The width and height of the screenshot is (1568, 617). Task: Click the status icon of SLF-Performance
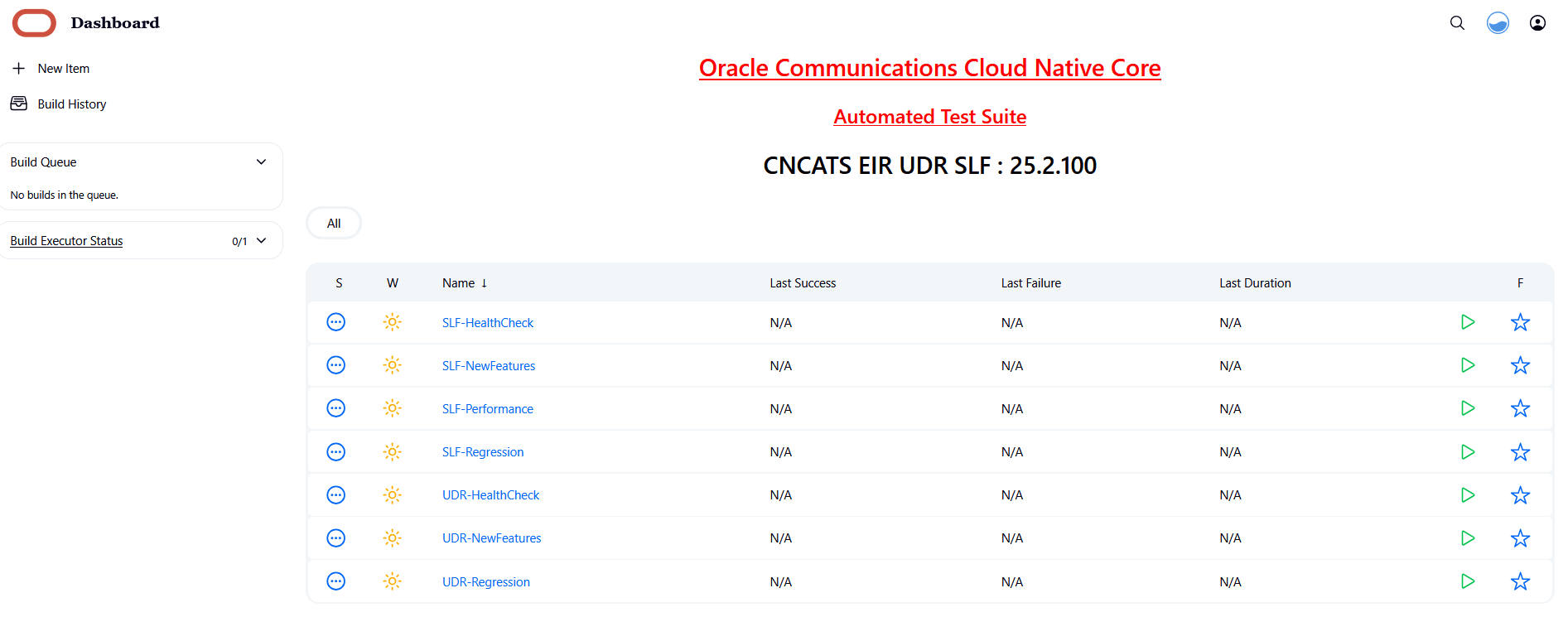[335, 408]
